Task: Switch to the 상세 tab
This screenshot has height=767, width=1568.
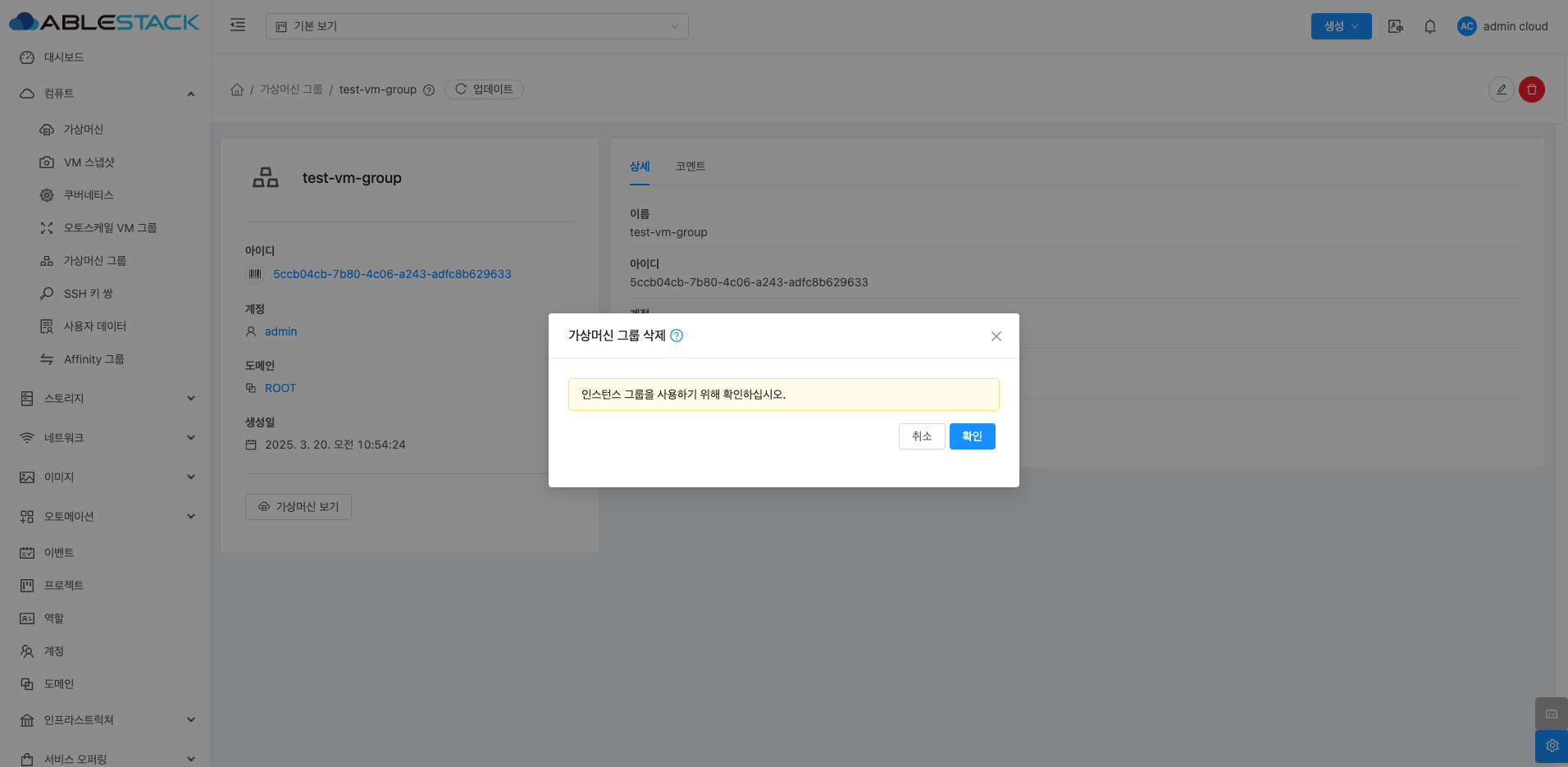Action: (x=640, y=167)
